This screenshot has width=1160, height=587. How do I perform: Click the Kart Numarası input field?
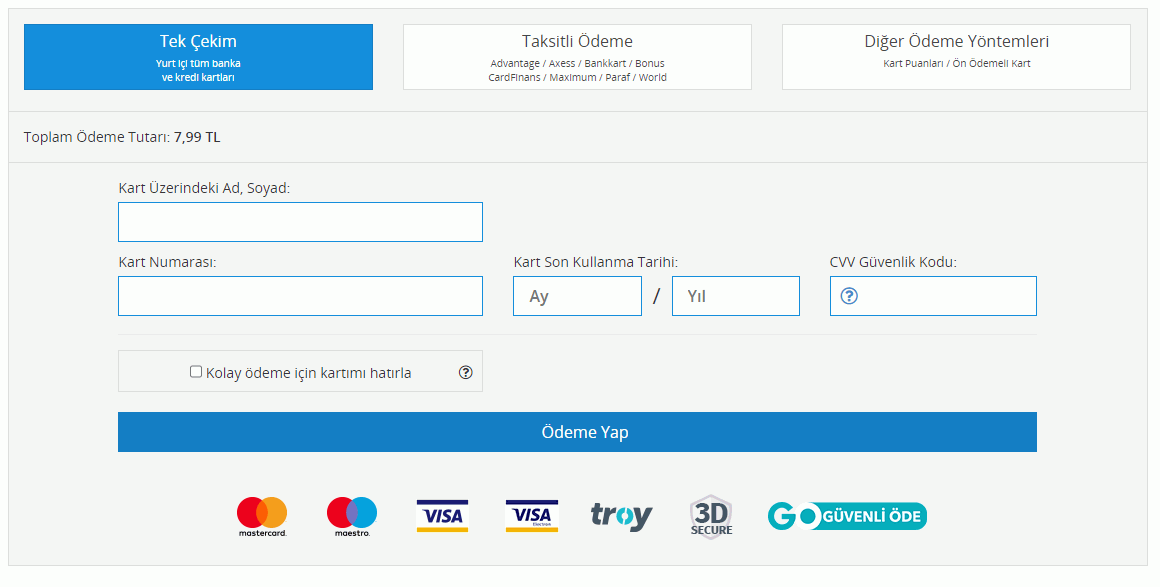pyautogui.click(x=300, y=296)
